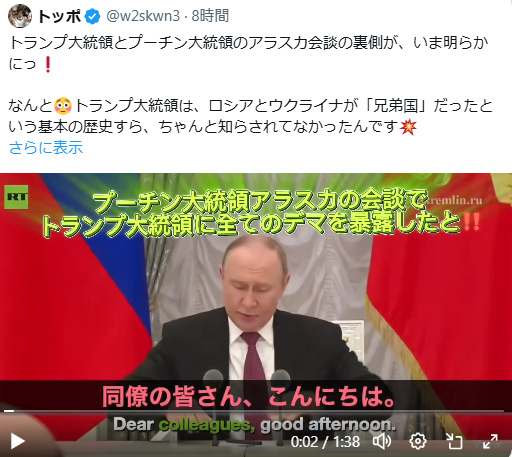This screenshot has width=512, height=457.
Task: Expand tweet with さらに表示 link
Action: pyautogui.click(x=46, y=148)
